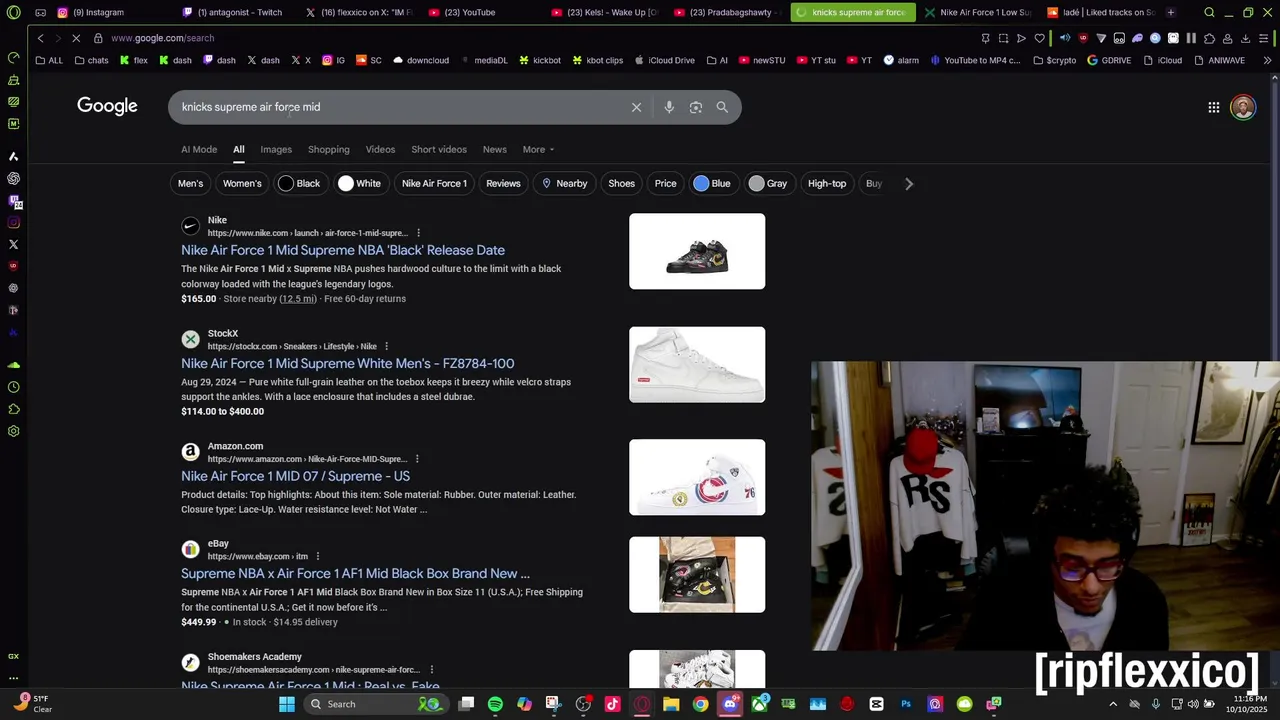The width and height of the screenshot is (1280, 720).
Task: Click the Google logo
Action: [x=107, y=106]
